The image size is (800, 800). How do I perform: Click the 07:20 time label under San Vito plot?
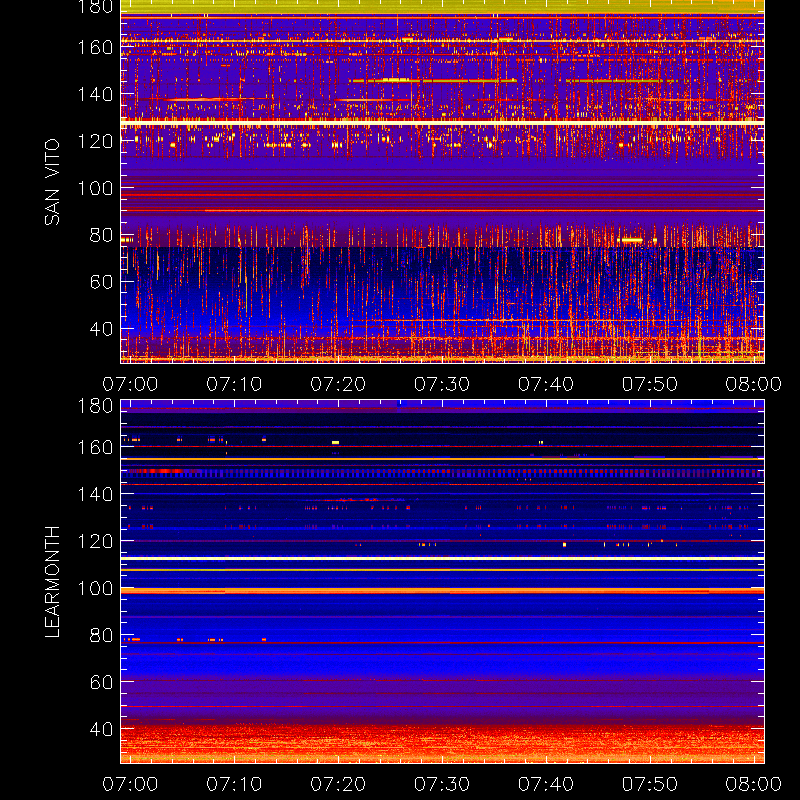coord(338,384)
